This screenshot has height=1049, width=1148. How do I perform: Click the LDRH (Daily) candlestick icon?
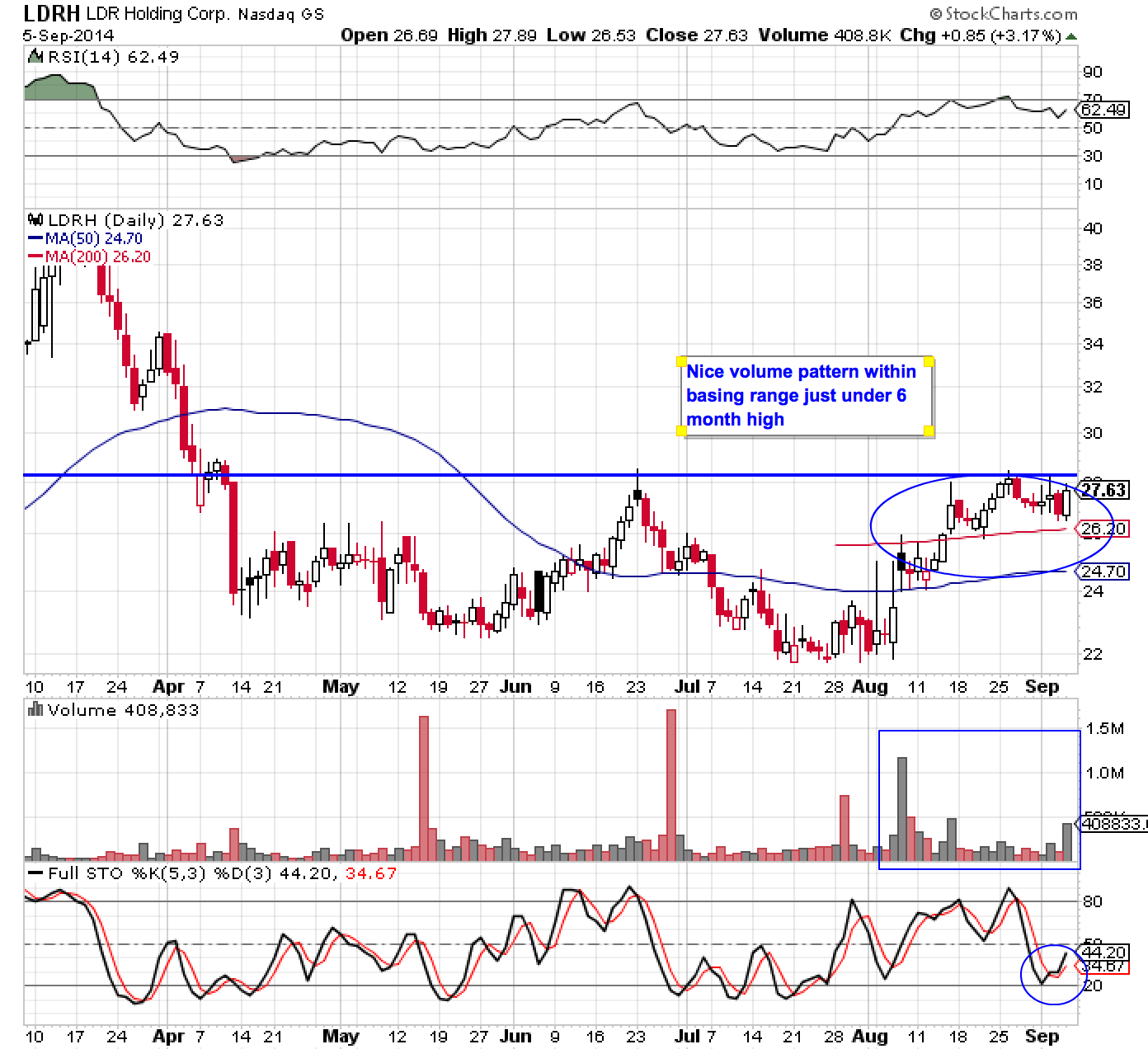coord(35,220)
